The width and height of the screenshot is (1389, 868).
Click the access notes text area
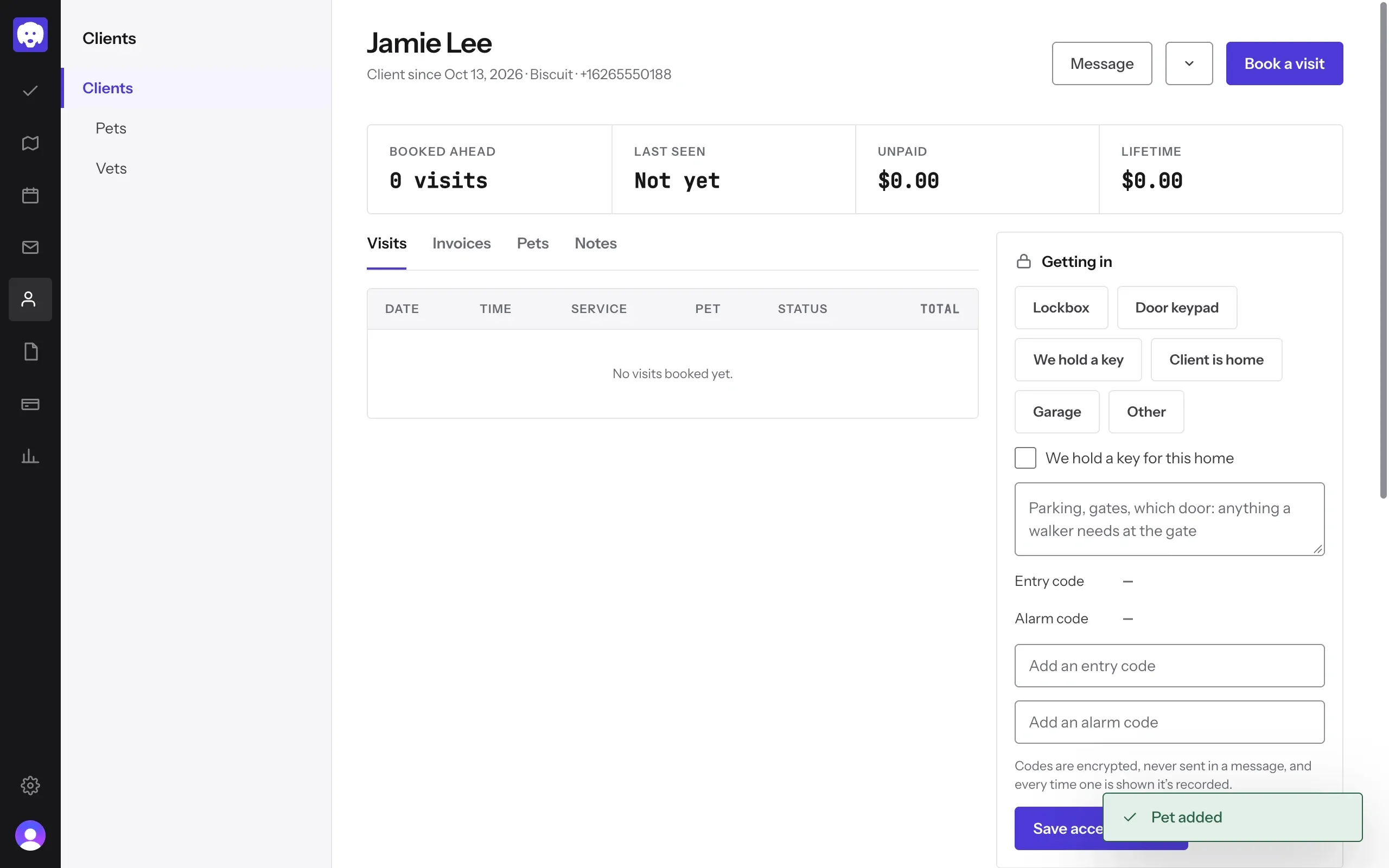(1169, 519)
